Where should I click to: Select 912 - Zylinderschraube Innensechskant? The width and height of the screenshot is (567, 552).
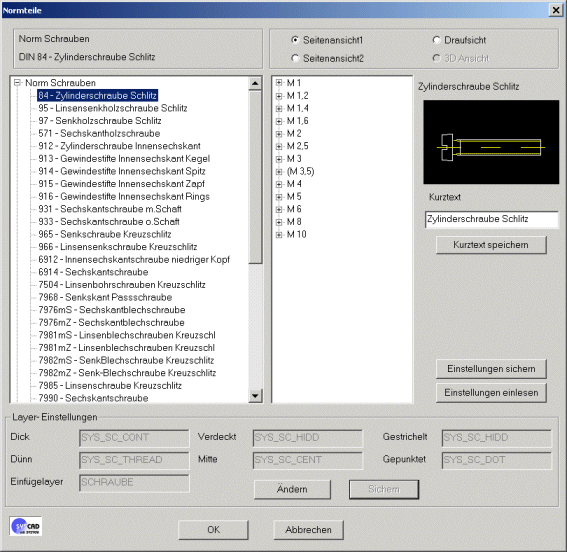pos(119,146)
